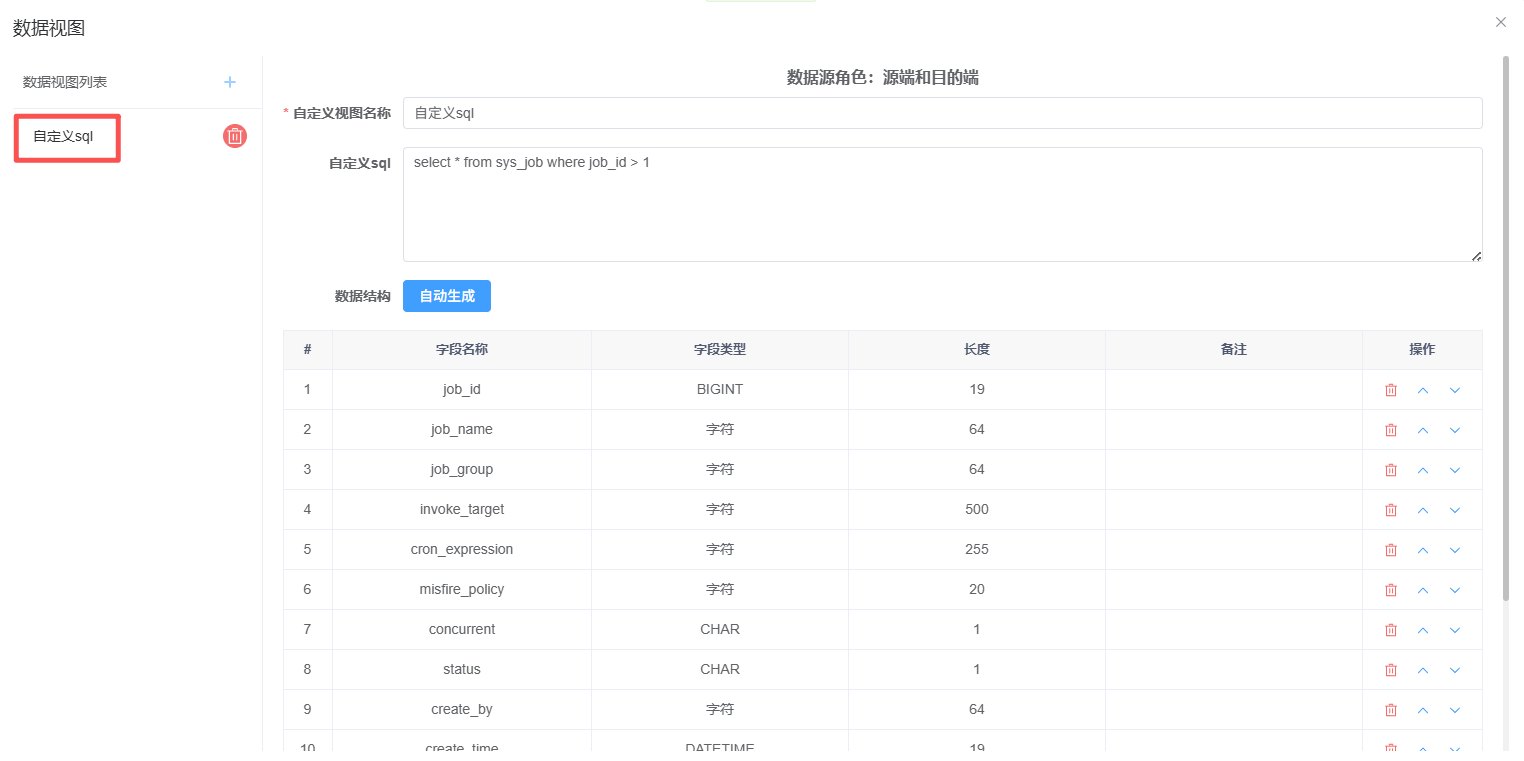1524x761 pixels.
Task: Click the 自定义视图名称 input field
Action: tap(941, 113)
